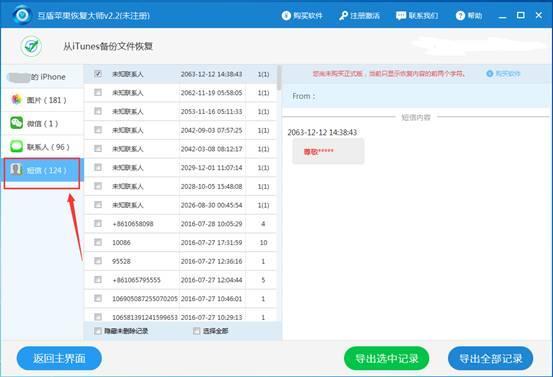Enable the 隐藏未删除记录 checkbox
Screen dimensions: 553x377
[98, 331]
